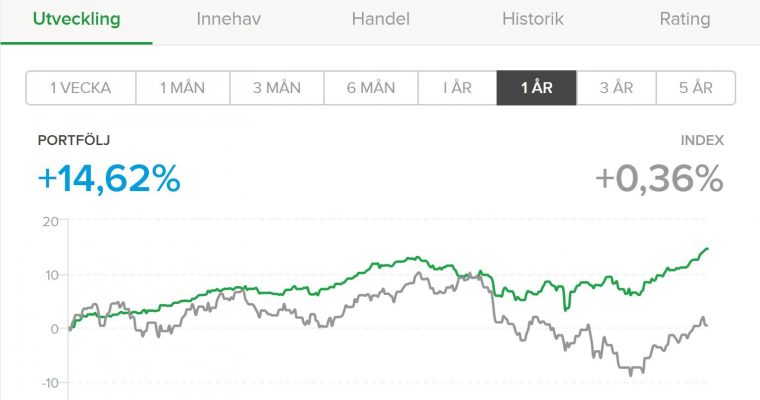
Task: Click the PORTFÖLJ heading label
Action: click(74, 141)
